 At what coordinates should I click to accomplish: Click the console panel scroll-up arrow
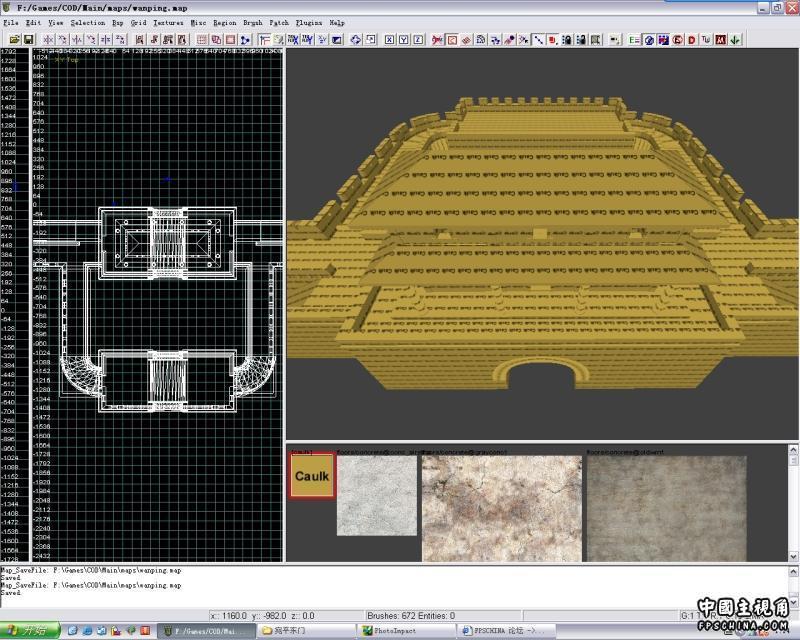(793, 572)
